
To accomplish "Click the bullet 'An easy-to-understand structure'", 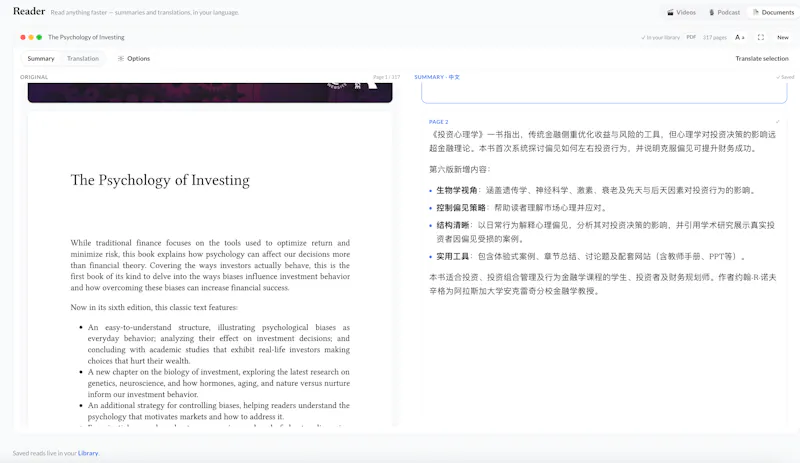I will pos(218,344).
